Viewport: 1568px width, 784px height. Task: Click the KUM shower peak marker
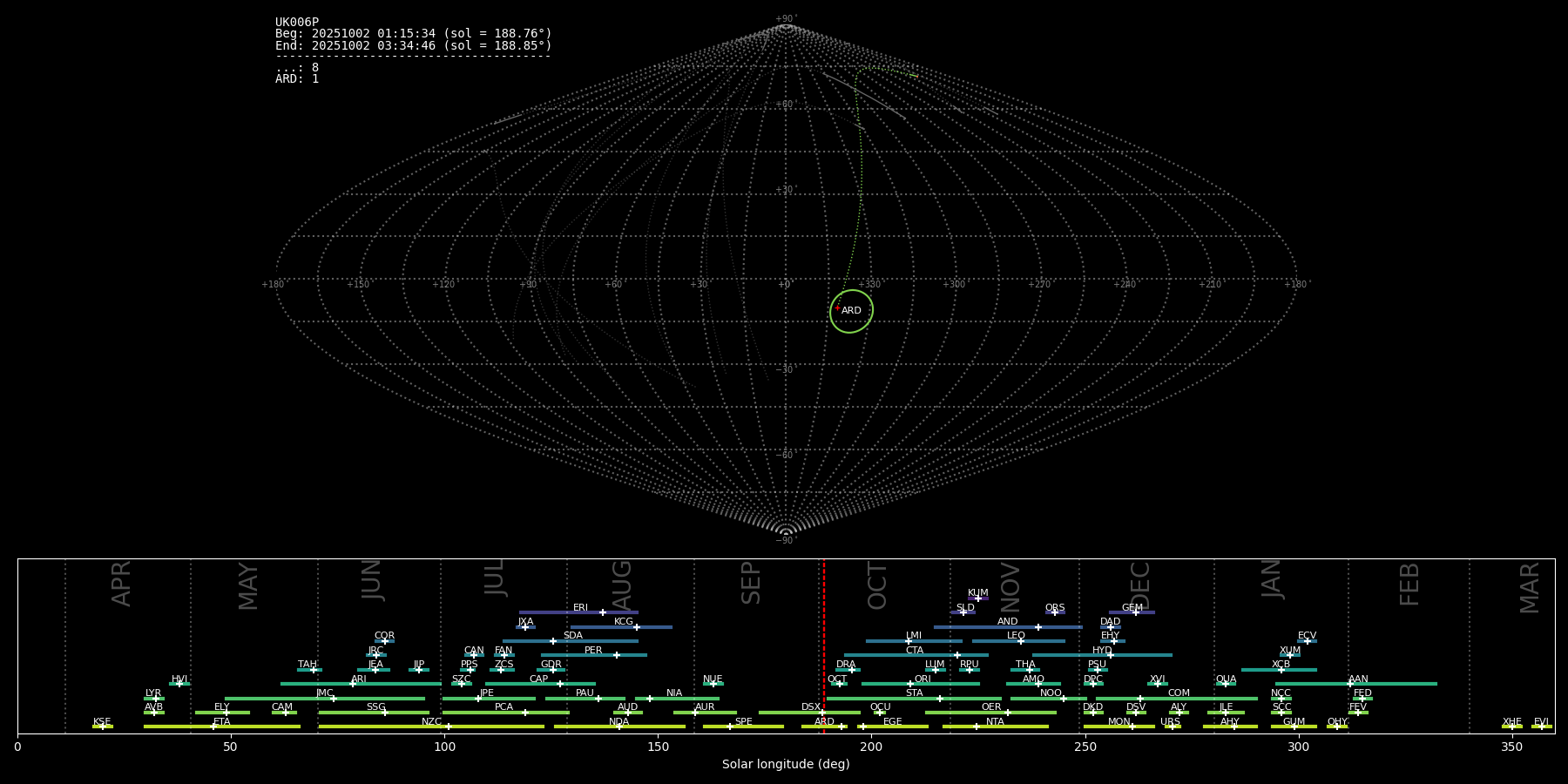pos(977,598)
